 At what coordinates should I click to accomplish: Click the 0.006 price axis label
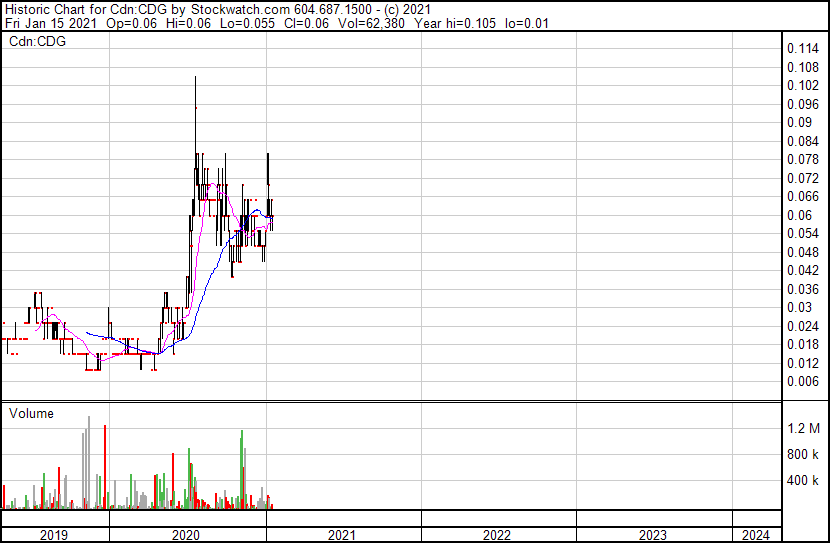[803, 381]
